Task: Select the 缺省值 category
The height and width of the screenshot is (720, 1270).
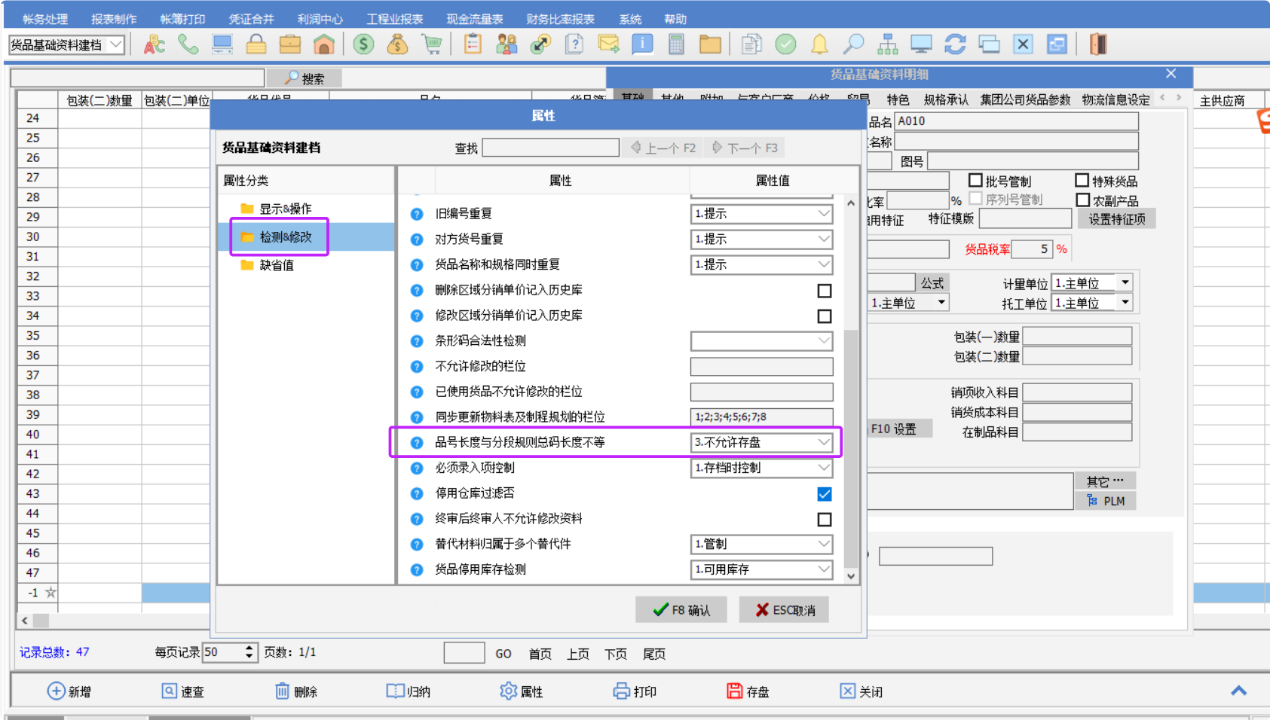Action: click(276, 265)
